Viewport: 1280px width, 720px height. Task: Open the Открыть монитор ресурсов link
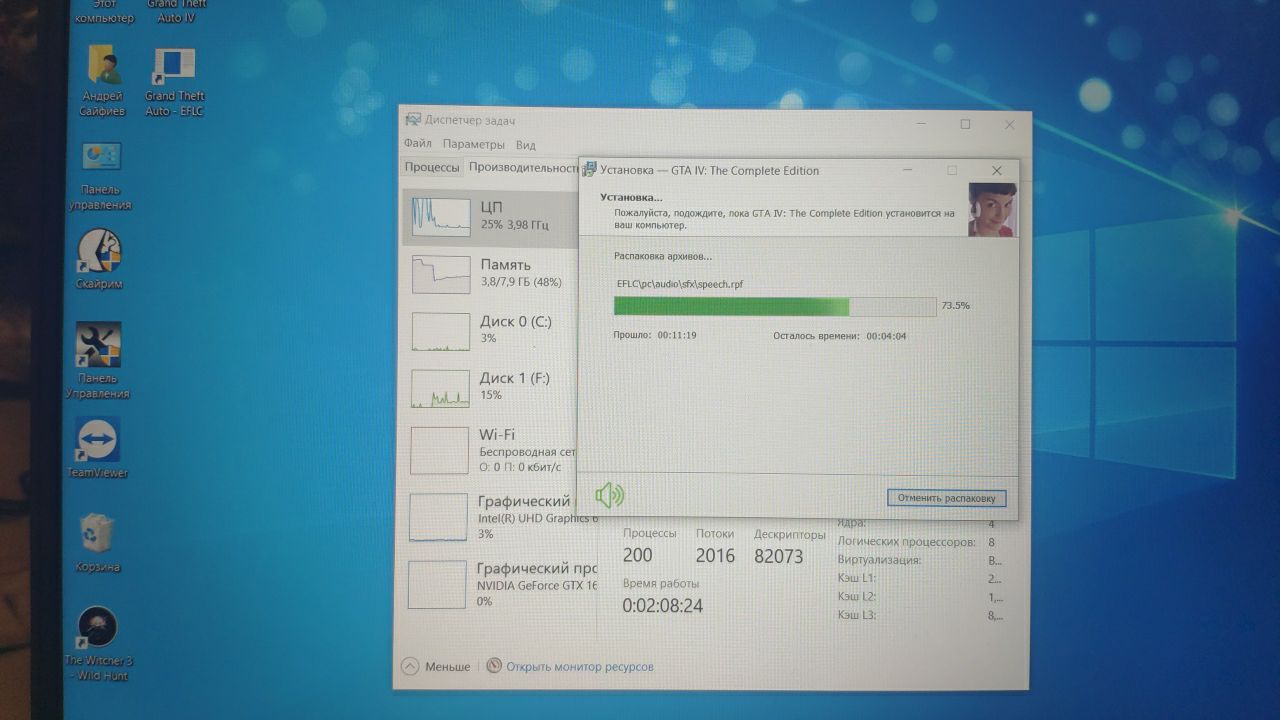tap(580, 666)
